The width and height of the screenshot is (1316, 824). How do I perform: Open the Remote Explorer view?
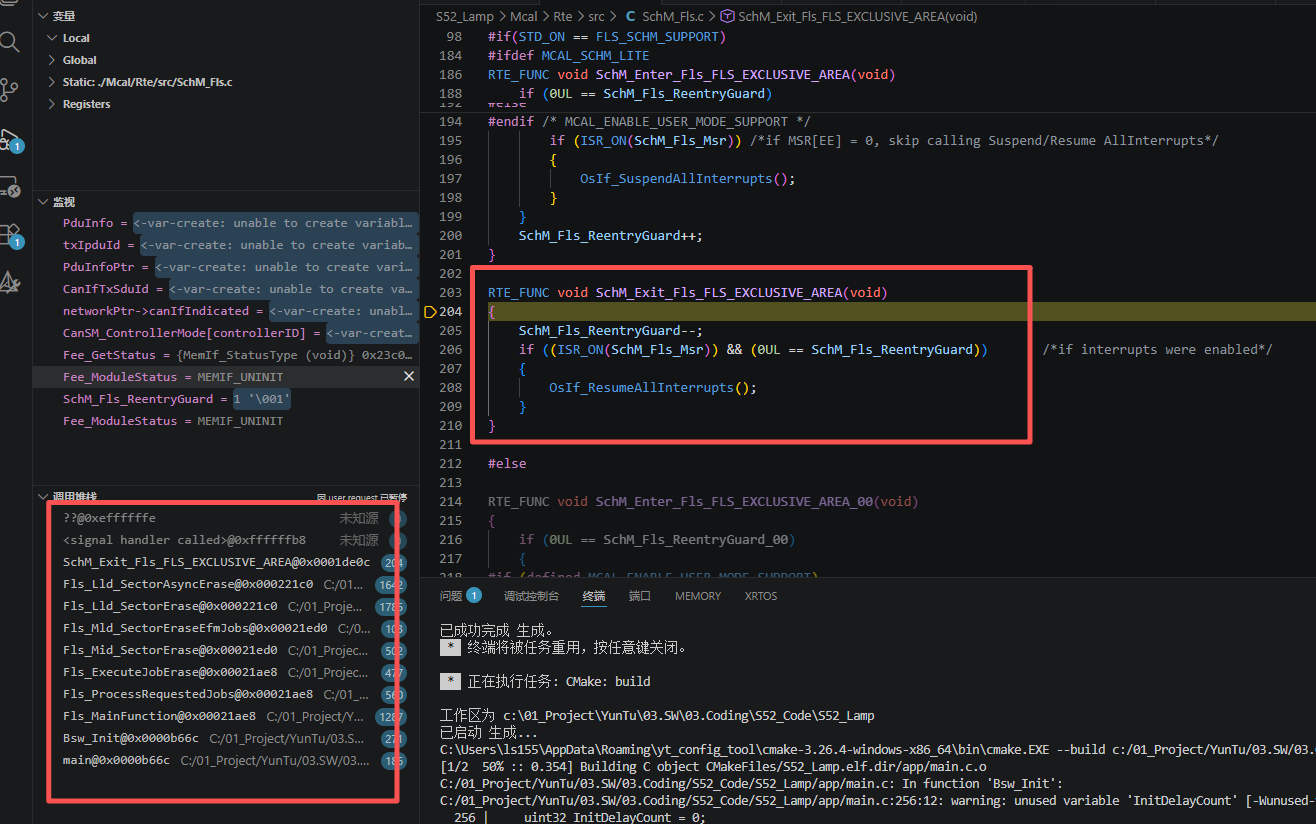[x=10, y=187]
